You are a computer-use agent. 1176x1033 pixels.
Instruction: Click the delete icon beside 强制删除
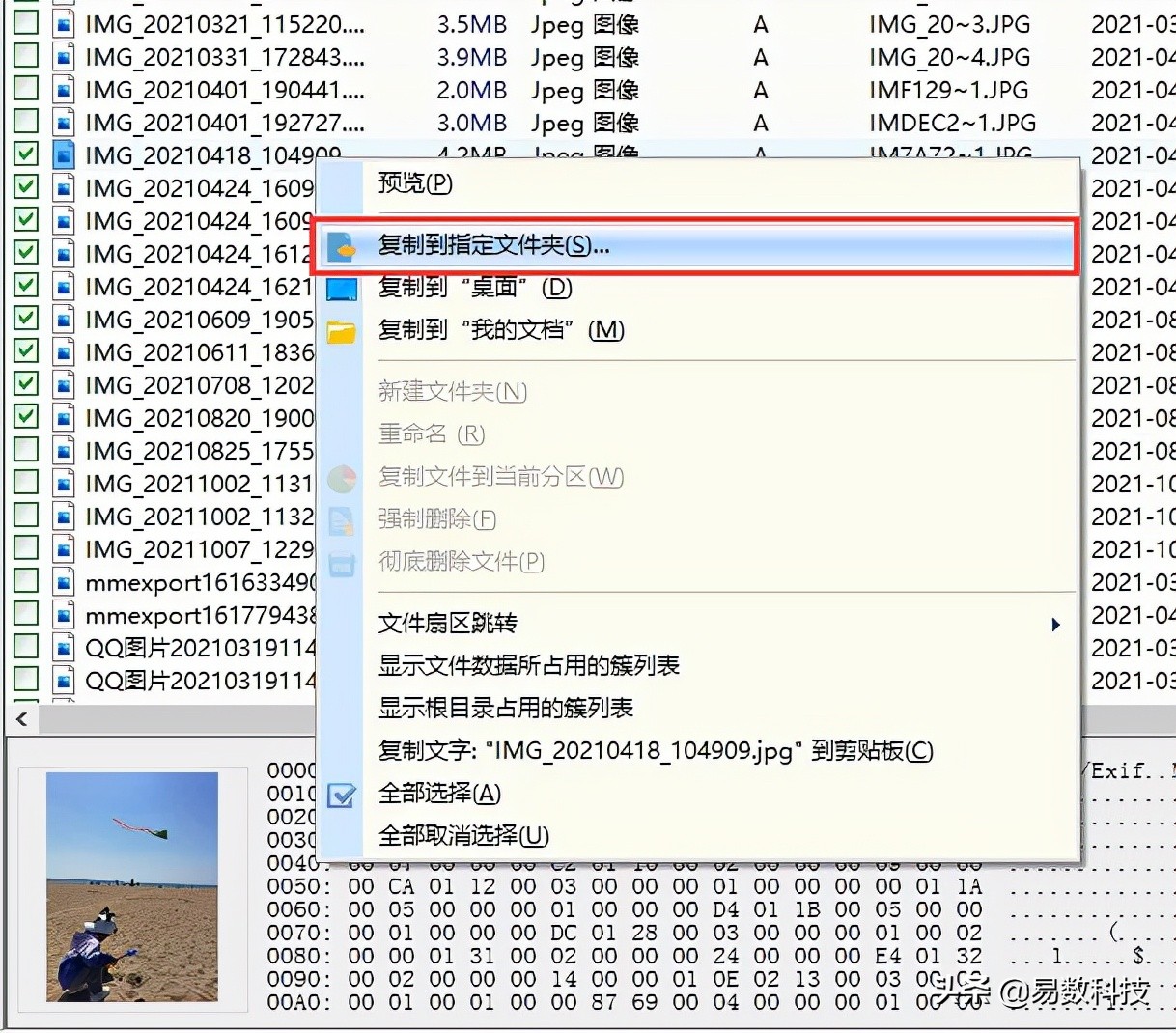pos(343,519)
